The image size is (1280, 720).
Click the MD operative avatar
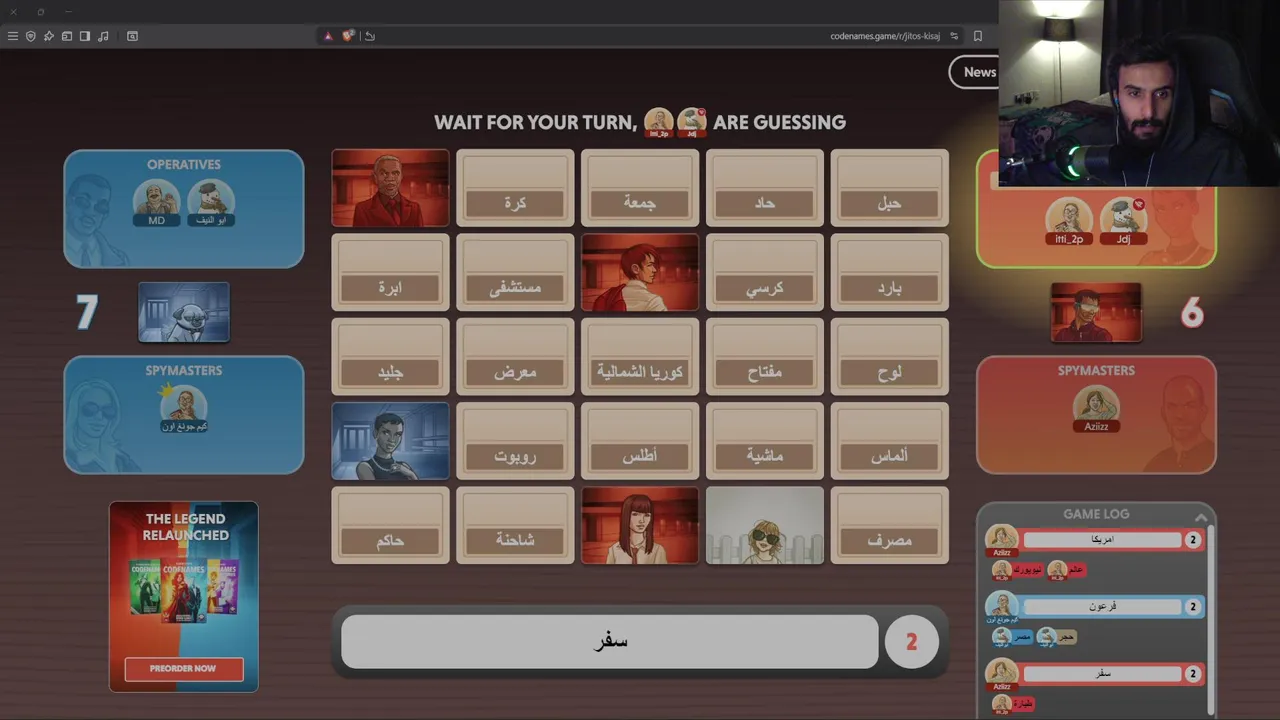coord(157,203)
